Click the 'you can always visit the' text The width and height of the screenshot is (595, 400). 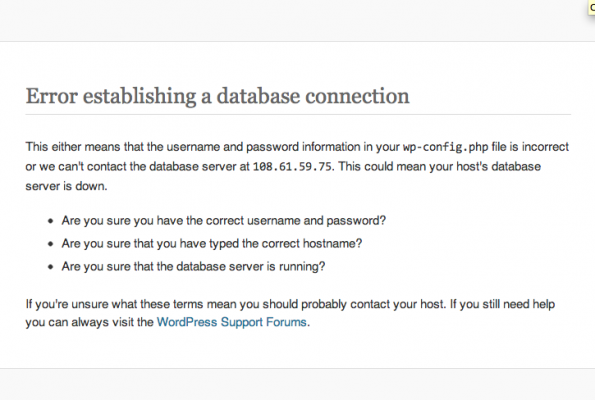coord(90,322)
